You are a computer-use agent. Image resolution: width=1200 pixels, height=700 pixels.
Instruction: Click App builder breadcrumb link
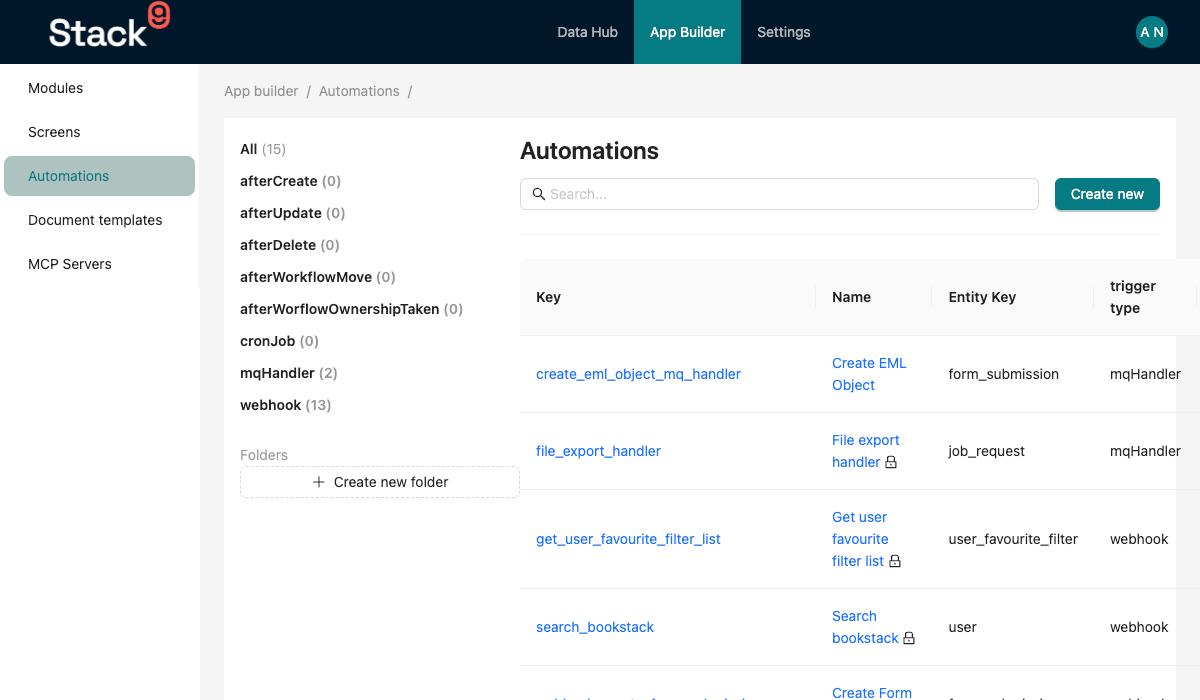261,91
